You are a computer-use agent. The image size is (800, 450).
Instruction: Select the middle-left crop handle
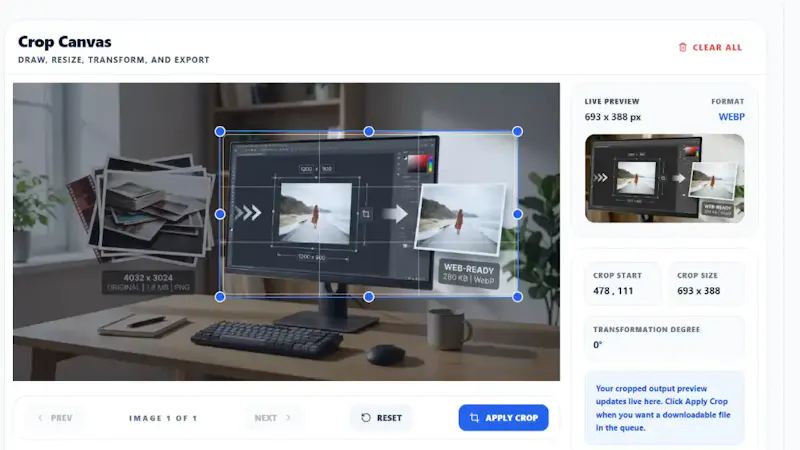click(220, 214)
